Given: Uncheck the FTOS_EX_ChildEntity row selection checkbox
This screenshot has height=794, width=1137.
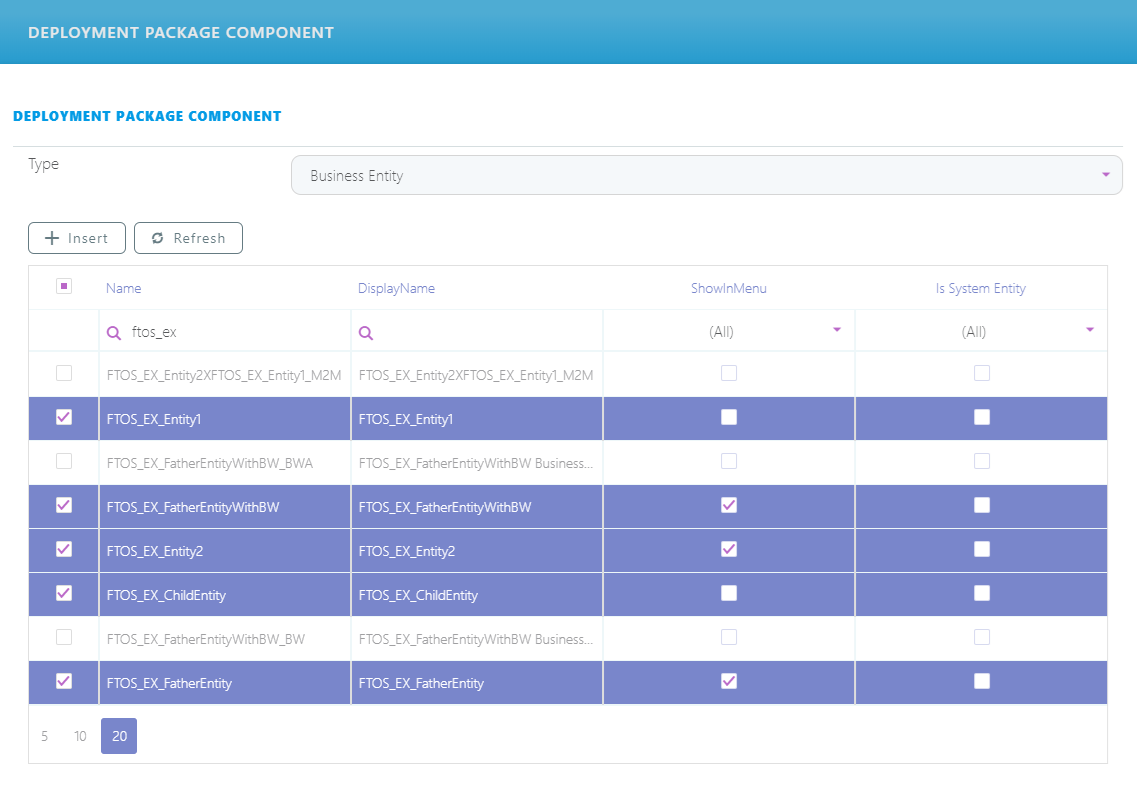Looking at the screenshot, I should 64,594.
